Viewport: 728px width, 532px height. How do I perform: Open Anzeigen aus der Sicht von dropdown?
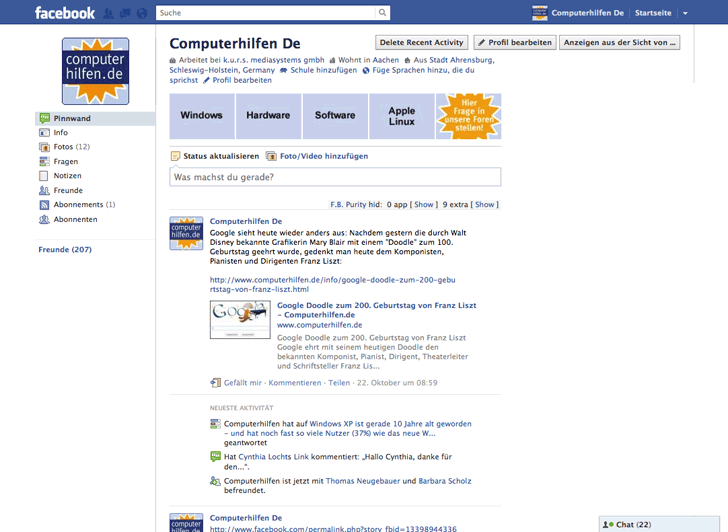pos(619,43)
